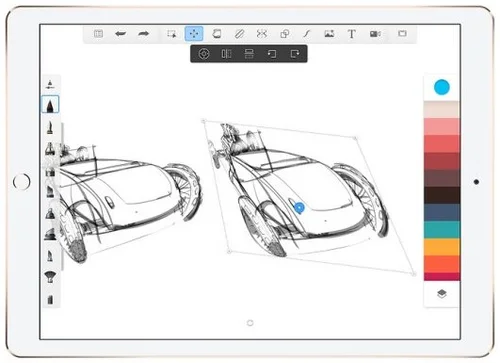Select the highlighted pencil brush
Image resolution: width=500 pixels, height=363 pixels.
pyautogui.click(x=50, y=104)
